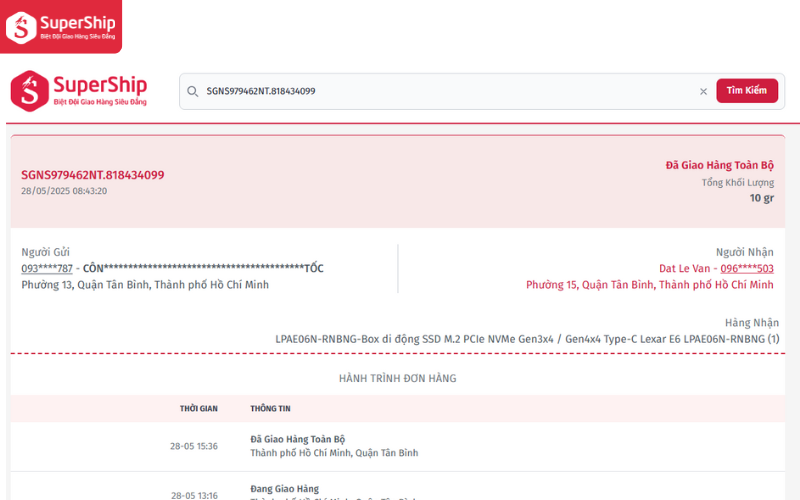Clear the search field with X icon
800x500 pixels.
click(703, 91)
